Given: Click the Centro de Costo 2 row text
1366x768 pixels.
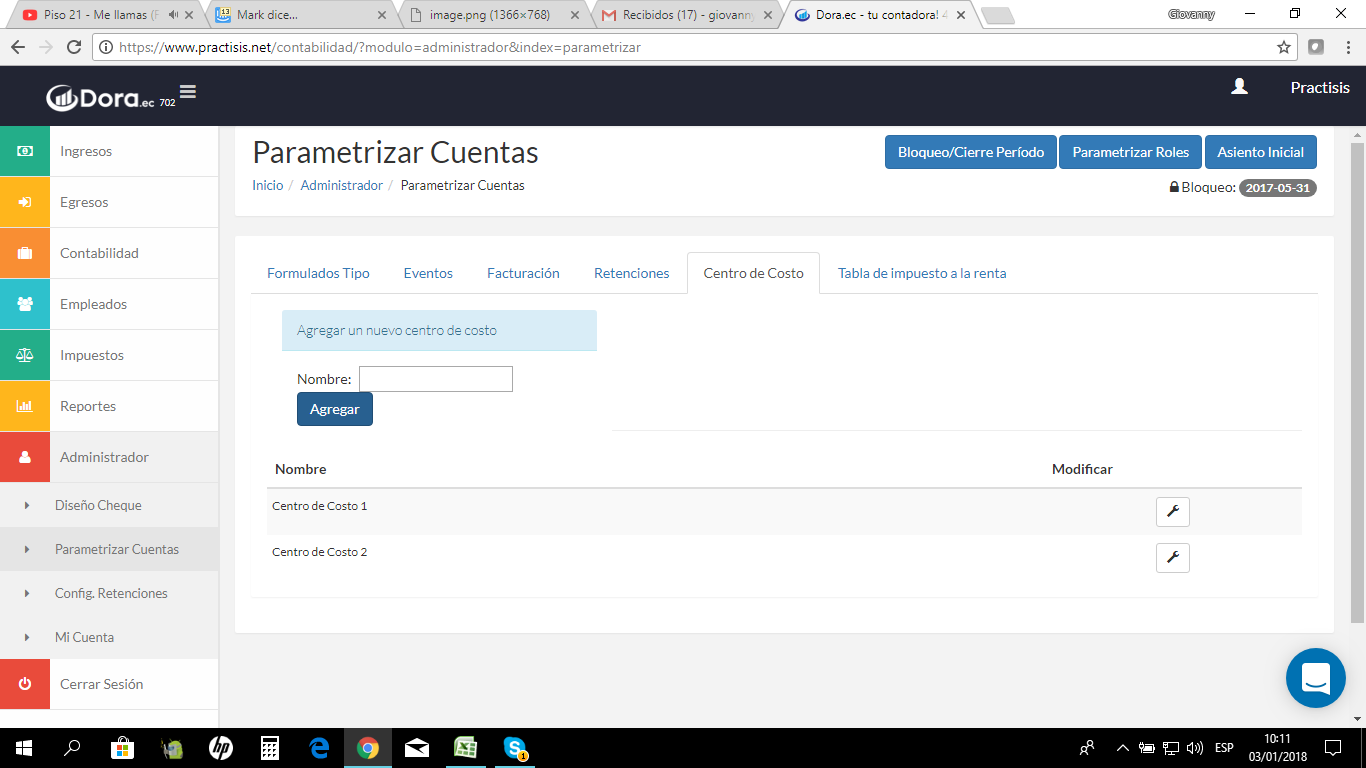Looking at the screenshot, I should click(x=320, y=552).
